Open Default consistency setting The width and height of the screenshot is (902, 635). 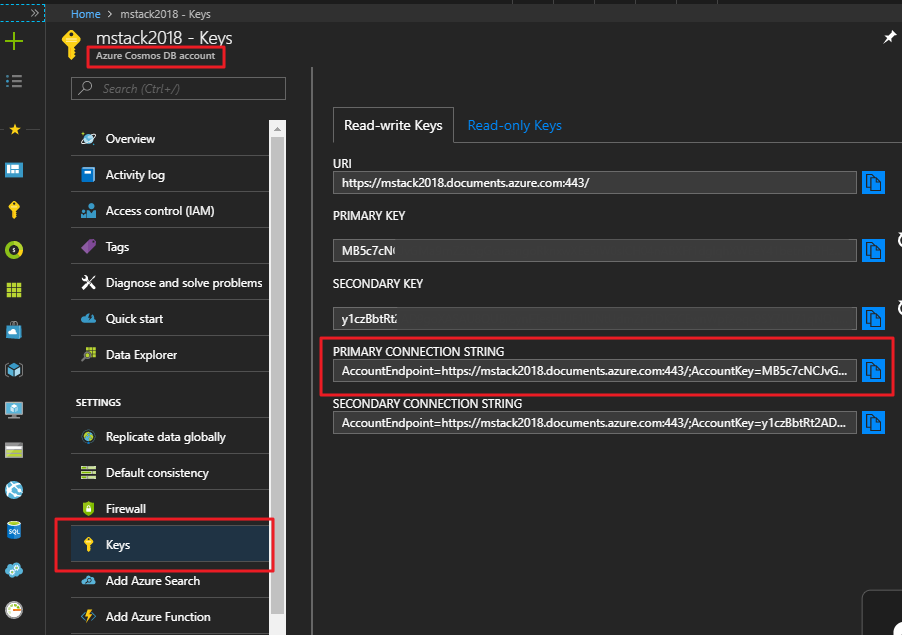[x=170, y=473]
